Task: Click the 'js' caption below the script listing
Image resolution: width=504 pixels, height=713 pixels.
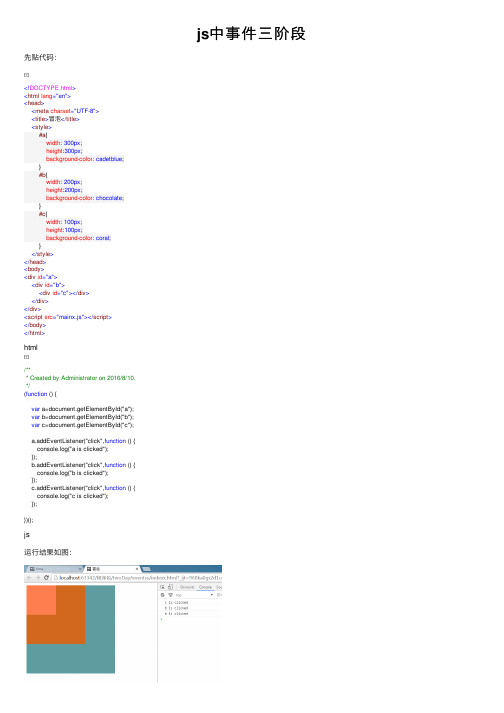Action: pos(26,535)
